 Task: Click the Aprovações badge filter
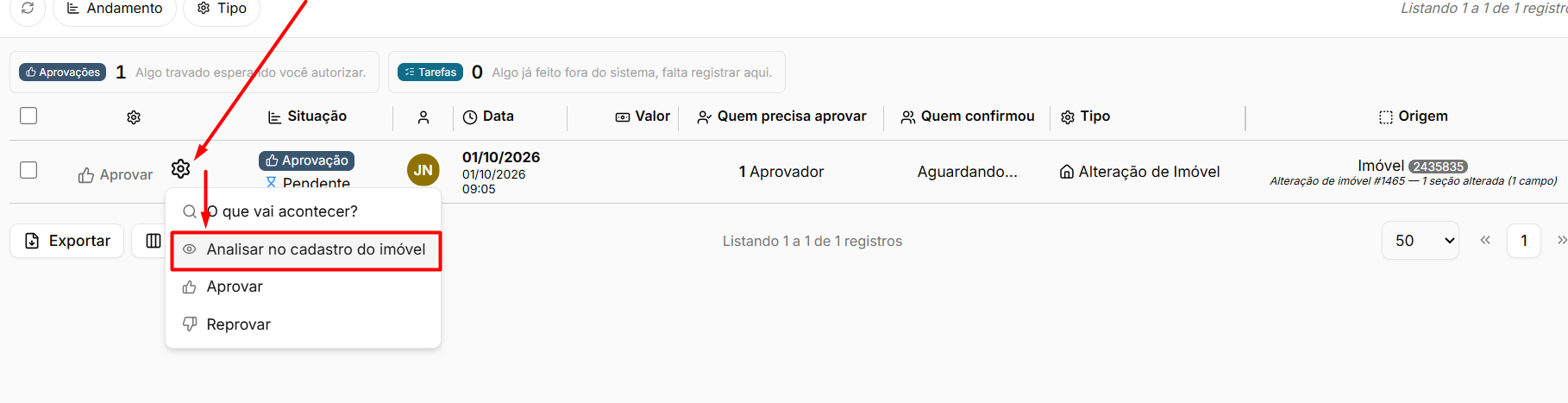63,72
